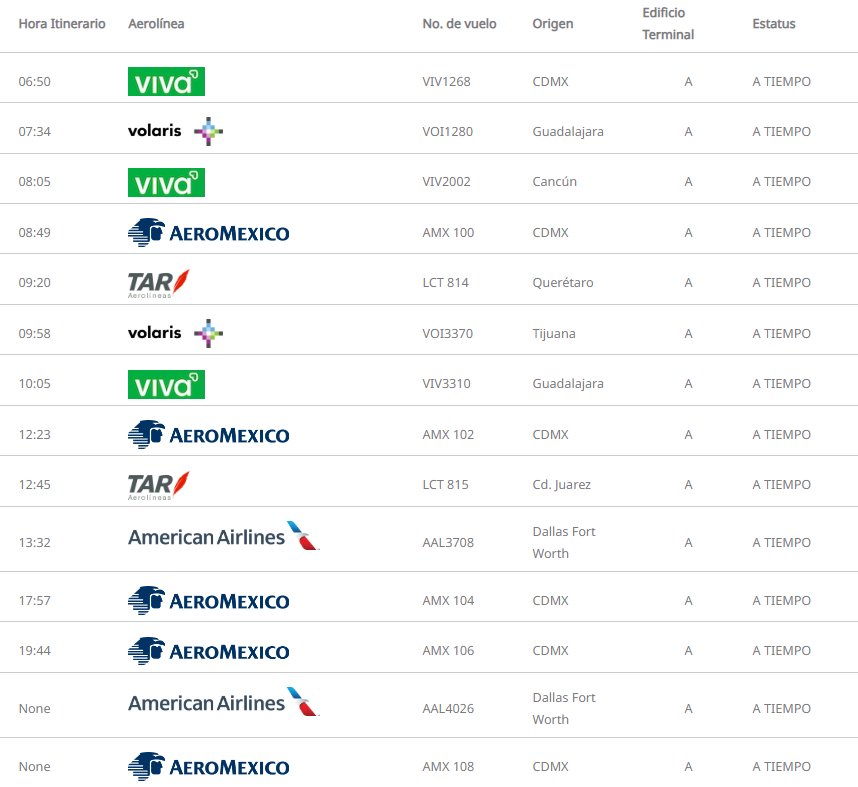Click the Viva logo for flight VIV1268
The image size is (858, 787).
tap(166, 82)
